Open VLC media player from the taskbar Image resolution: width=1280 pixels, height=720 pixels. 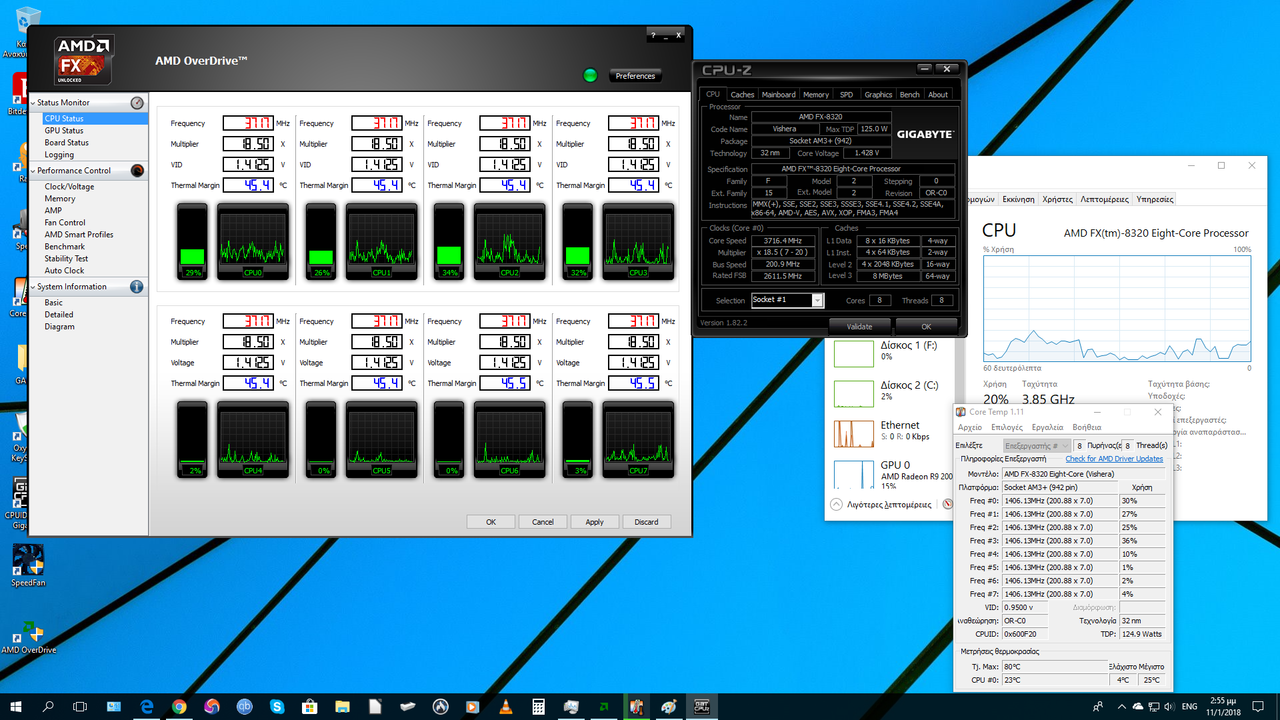pos(504,706)
